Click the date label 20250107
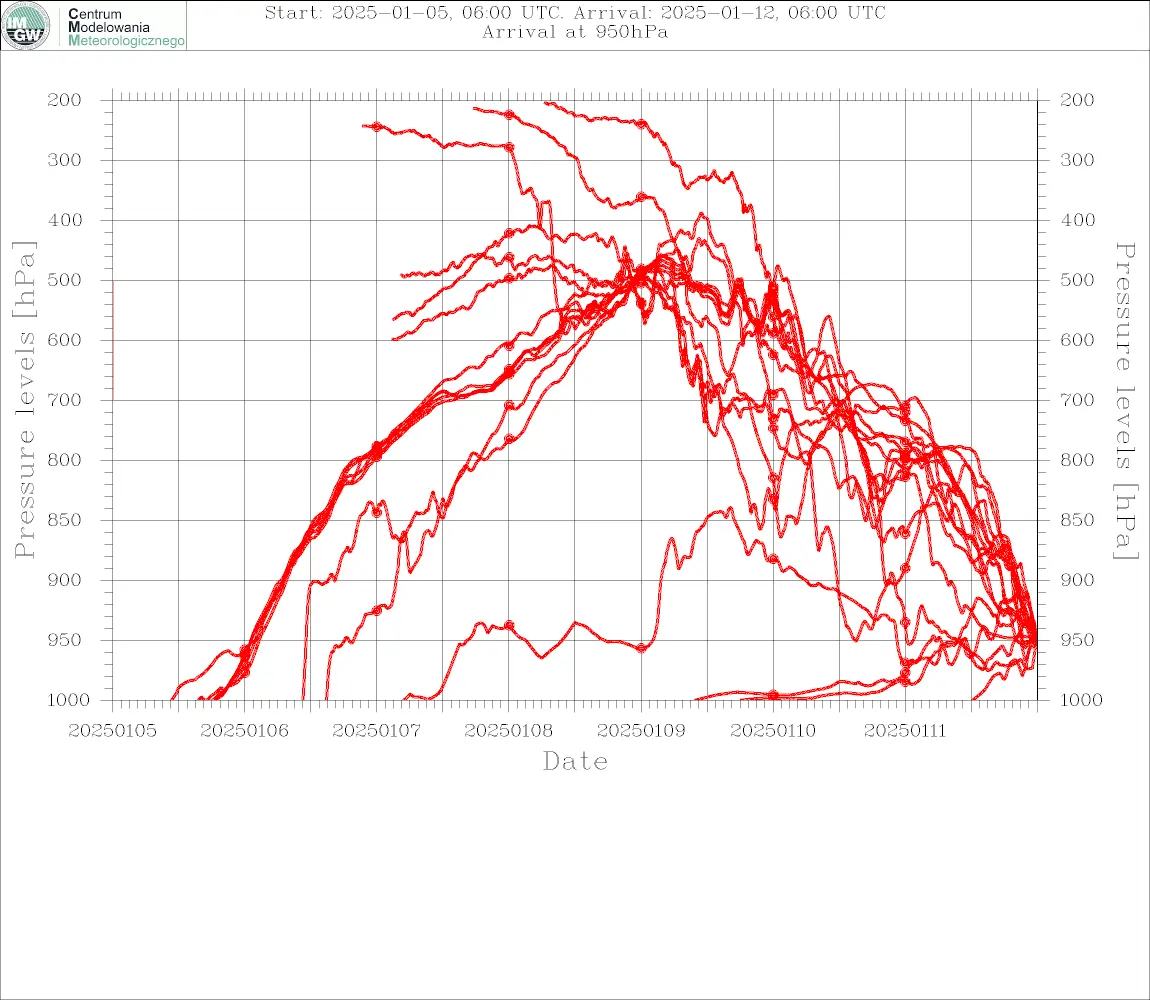1150x1000 pixels. (x=376, y=731)
